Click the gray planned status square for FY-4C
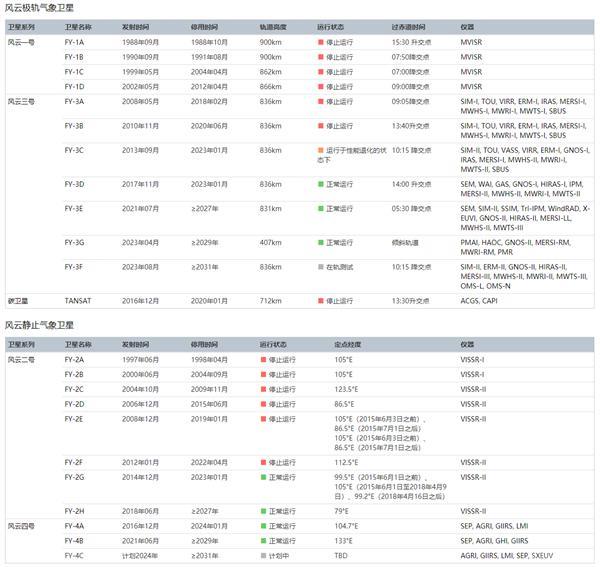The height and width of the screenshot is (567, 600). coord(262,555)
